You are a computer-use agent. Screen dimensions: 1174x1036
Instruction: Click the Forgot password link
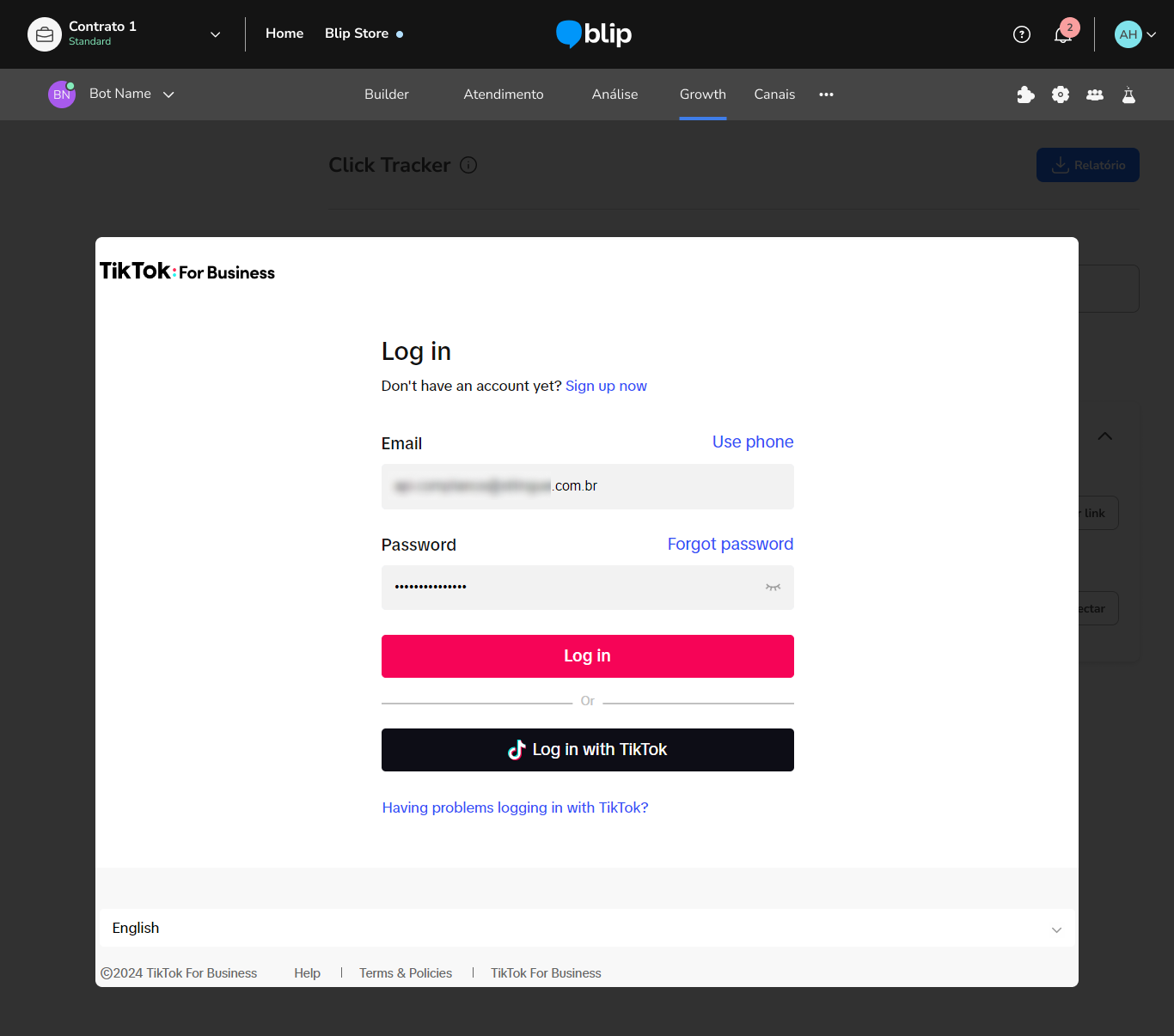[731, 544]
